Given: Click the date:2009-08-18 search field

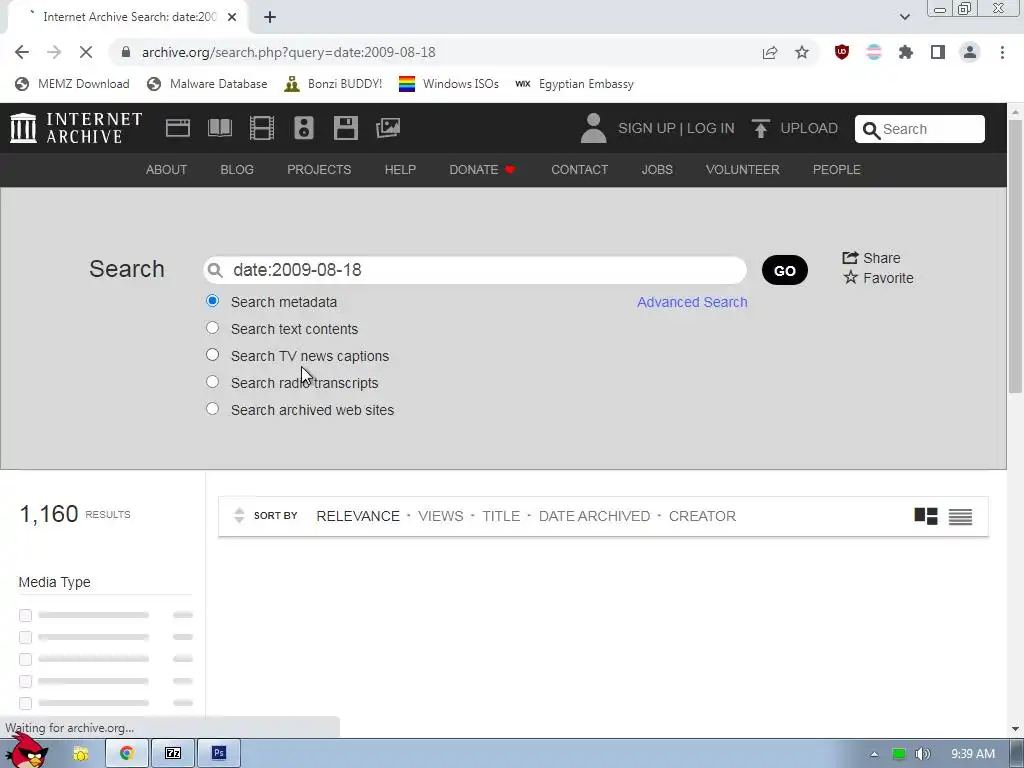Looking at the screenshot, I should [475, 270].
